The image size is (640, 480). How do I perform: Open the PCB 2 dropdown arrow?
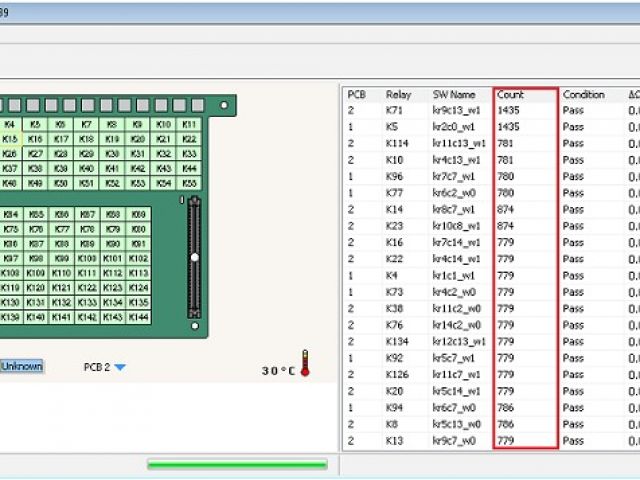coord(120,368)
